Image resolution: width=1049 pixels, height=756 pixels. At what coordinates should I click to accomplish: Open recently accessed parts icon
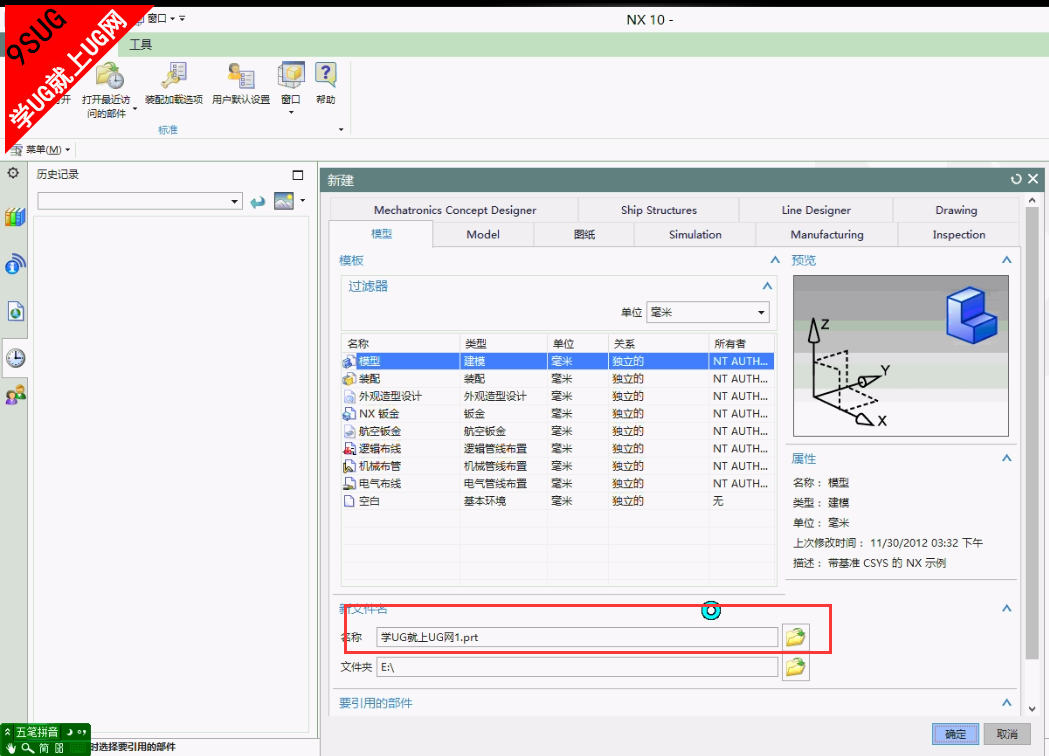click(x=108, y=75)
